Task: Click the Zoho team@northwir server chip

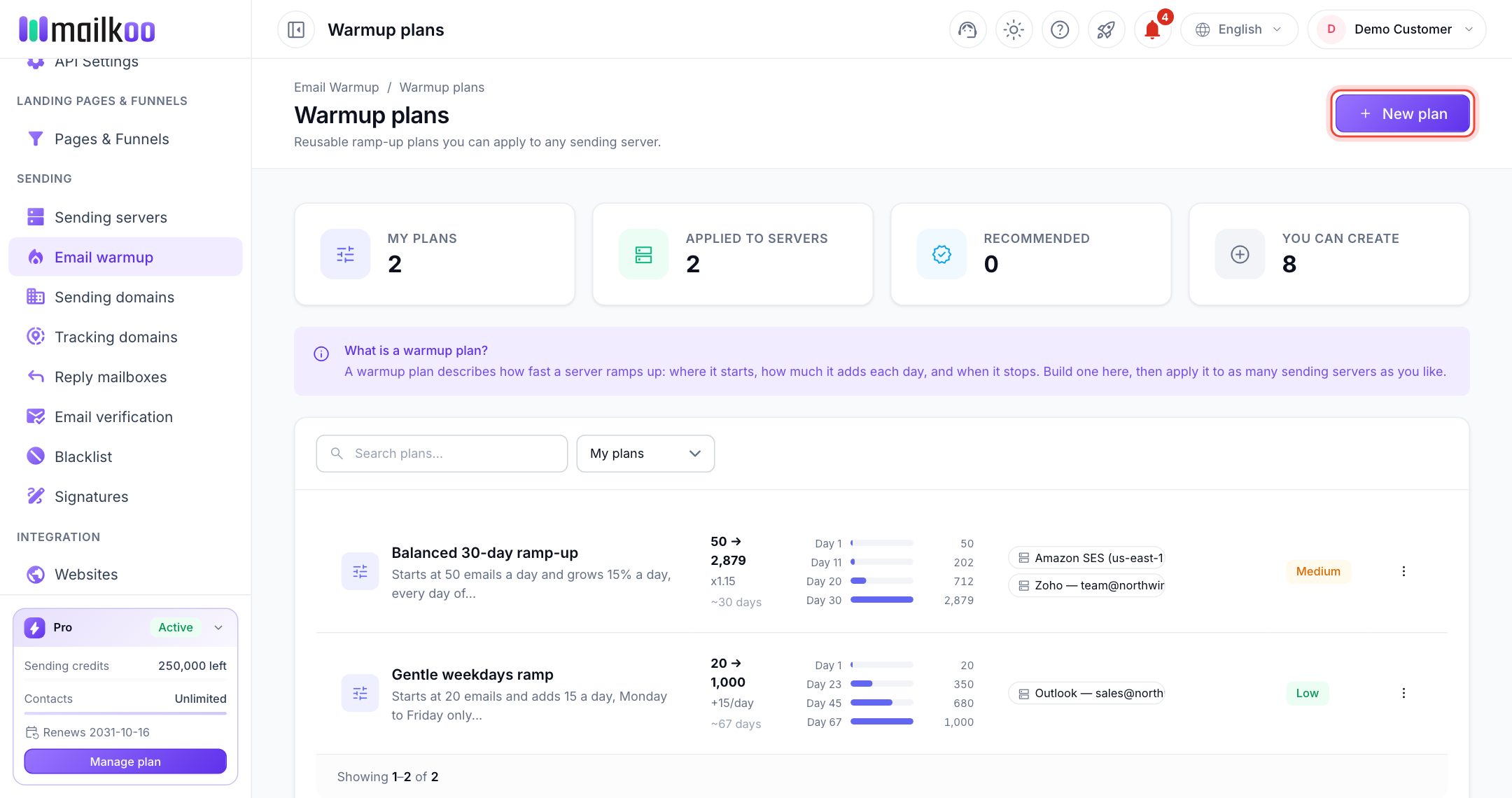Action: [1086, 585]
